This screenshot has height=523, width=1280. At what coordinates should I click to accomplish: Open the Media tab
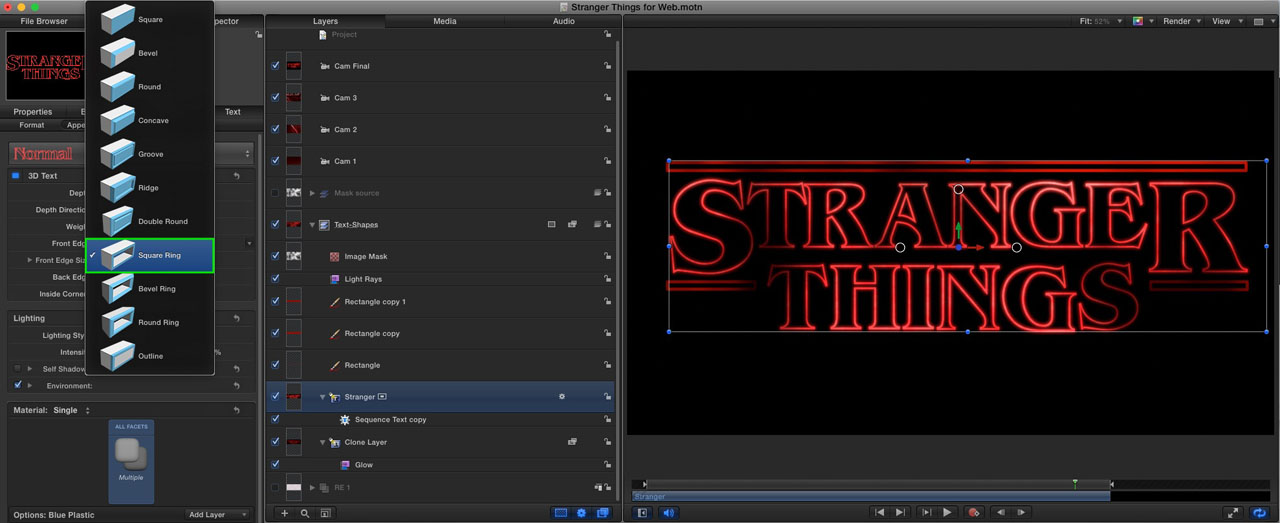(445, 21)
